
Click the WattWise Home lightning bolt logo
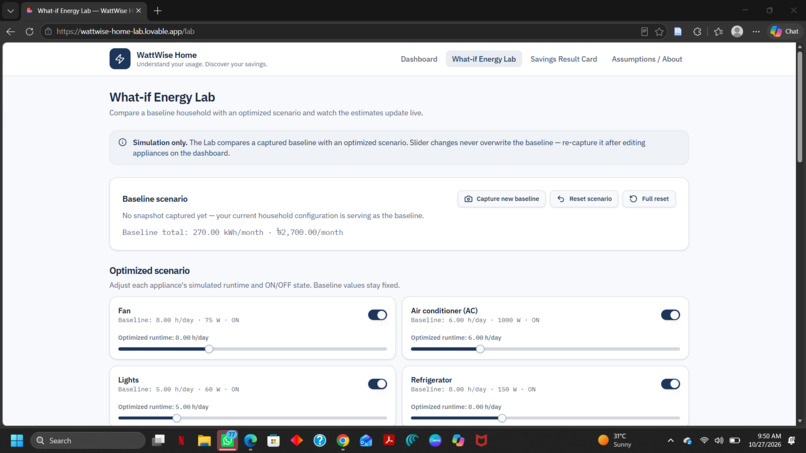pos(120,59)
